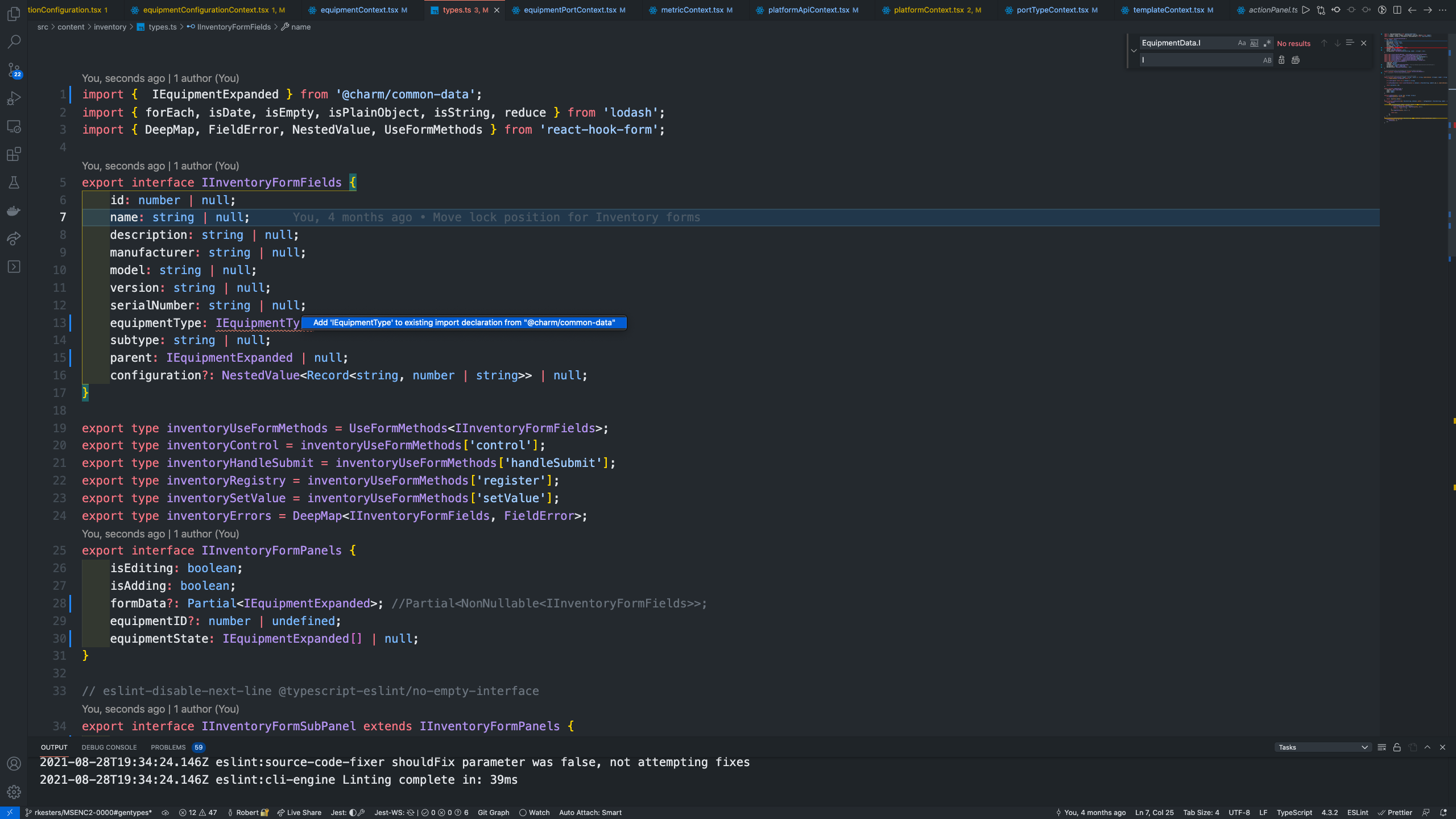Select the Run and Debug icon
The image size is (1456, 819).
(x=14, y=98)
